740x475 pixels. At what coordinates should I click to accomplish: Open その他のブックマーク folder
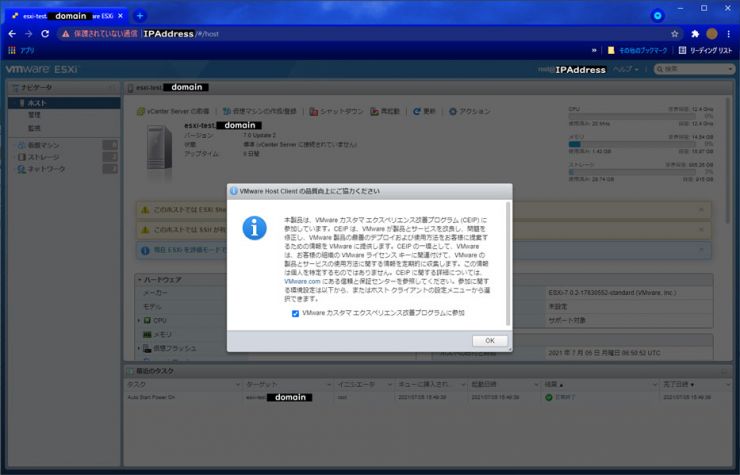(x=638, y=50)
